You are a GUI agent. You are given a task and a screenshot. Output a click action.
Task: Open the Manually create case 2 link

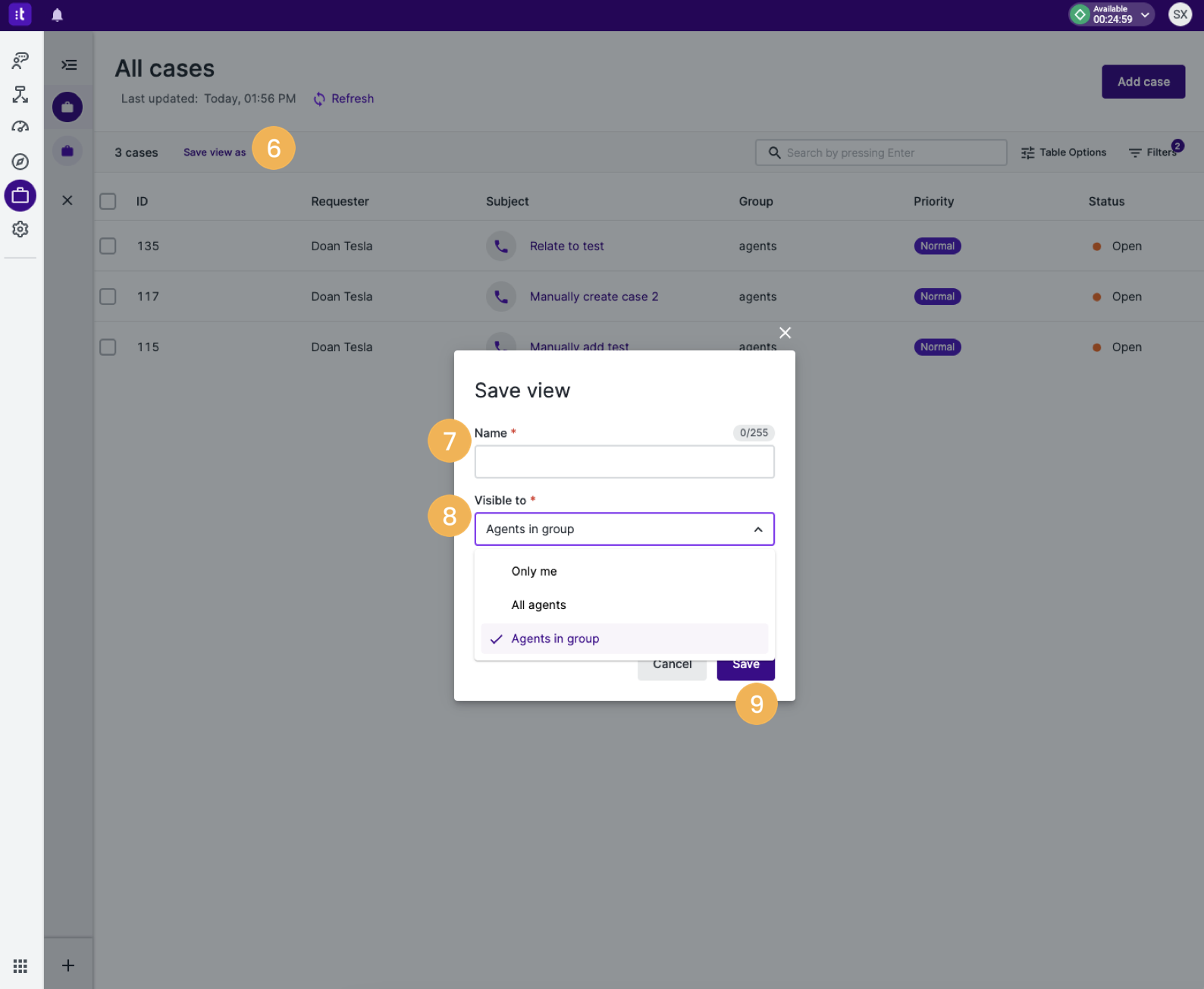(x=594, y=297)
